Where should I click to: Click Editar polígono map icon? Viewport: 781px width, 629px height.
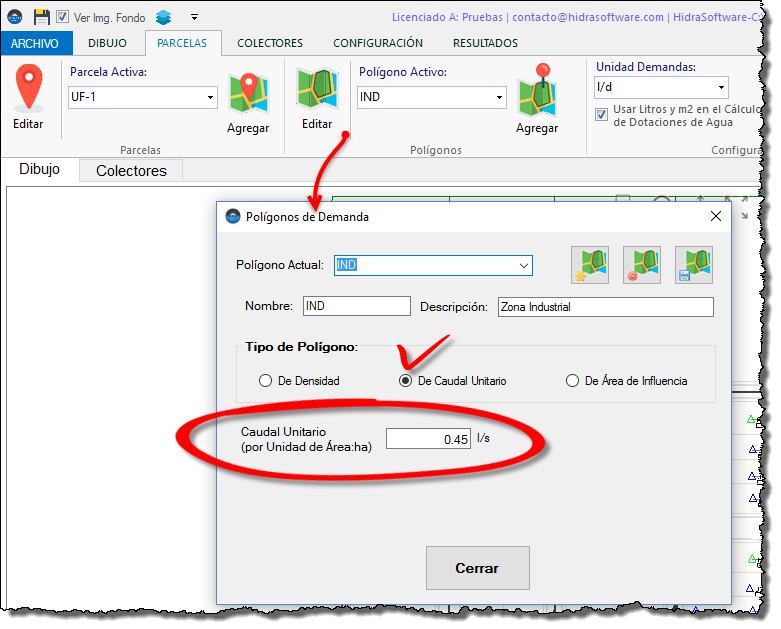pyautogui.click(x=317, y=90)
